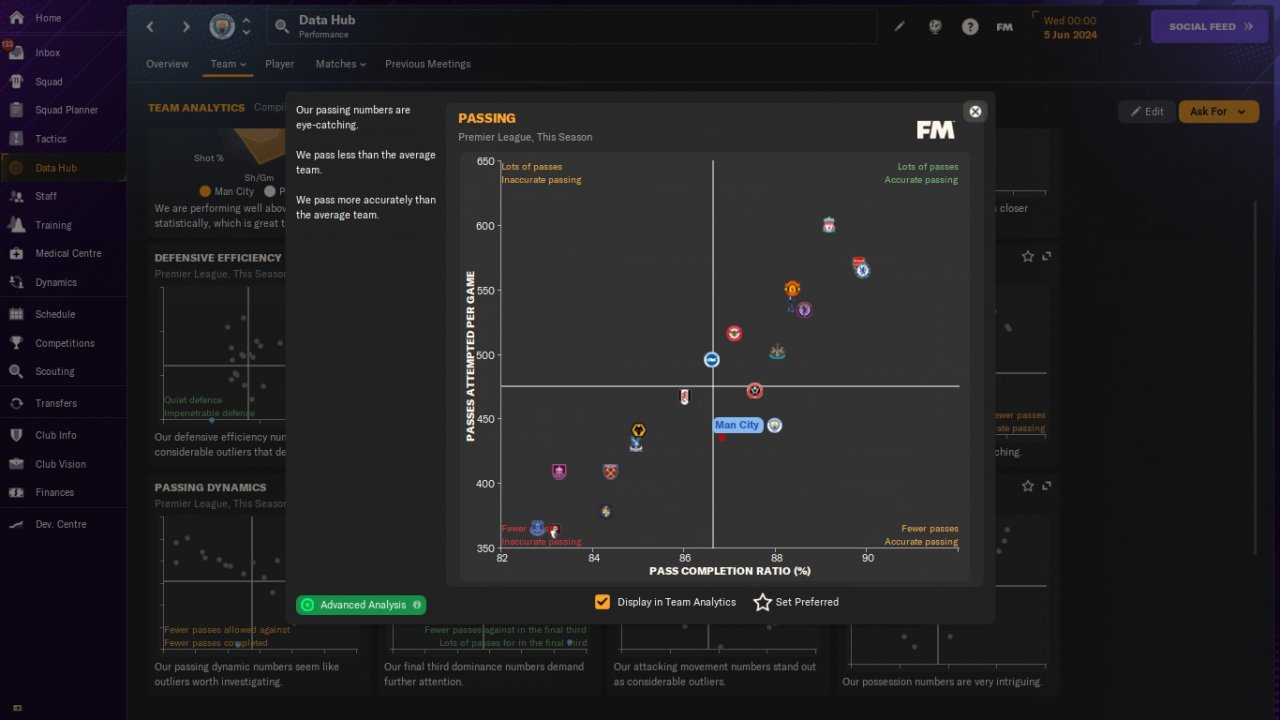Click the Fulham badge on the chart
Viewport: 1280px width, 720px height.
pyautogui.click(x=684, y=397)
